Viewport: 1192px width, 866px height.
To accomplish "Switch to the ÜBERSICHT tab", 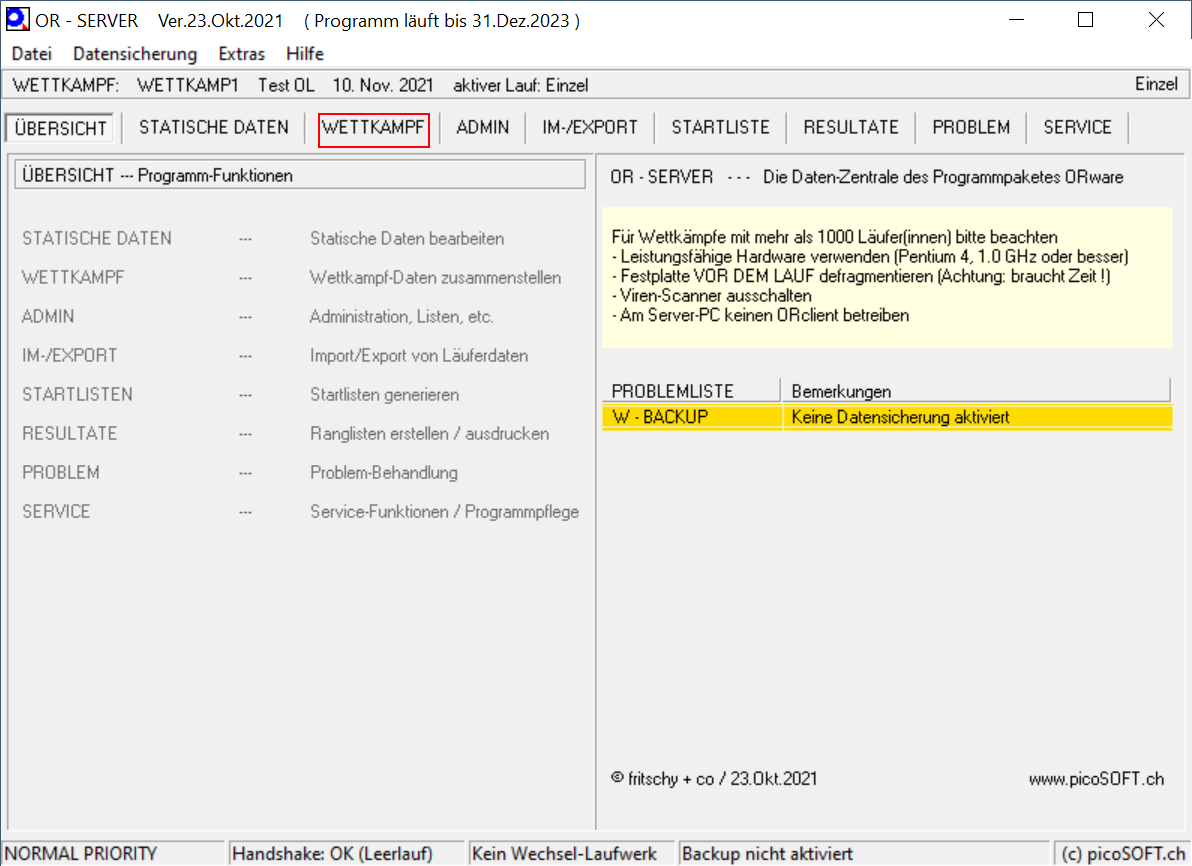I will click(62, 128).
